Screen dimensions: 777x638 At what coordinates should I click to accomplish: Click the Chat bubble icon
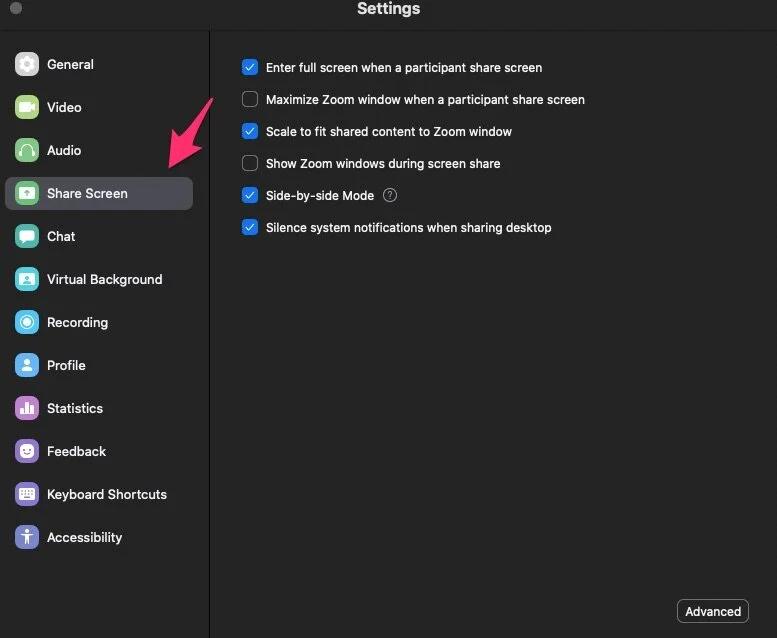[x=27, y=236]
